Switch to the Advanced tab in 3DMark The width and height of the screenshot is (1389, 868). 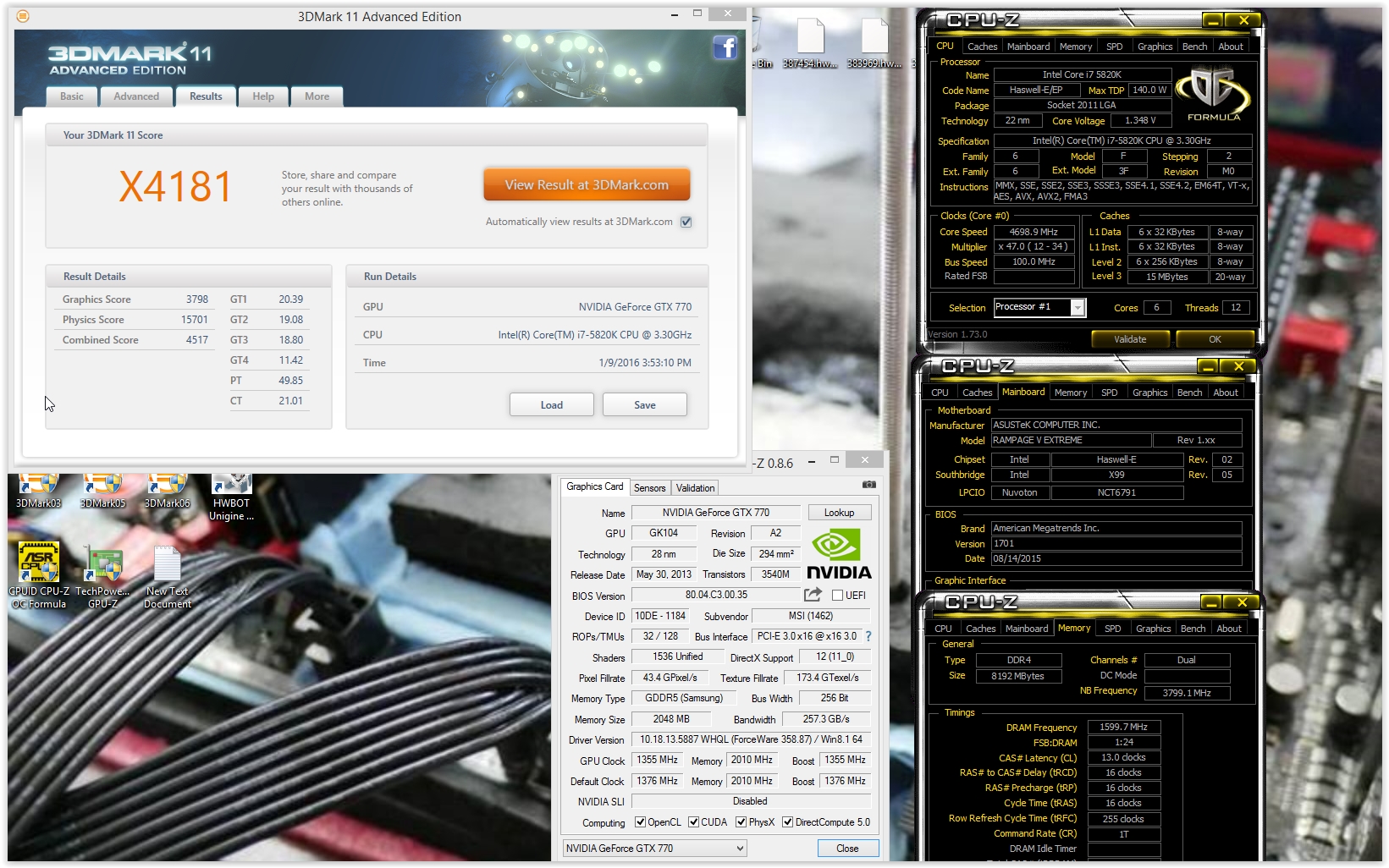(x=136, y=96)
